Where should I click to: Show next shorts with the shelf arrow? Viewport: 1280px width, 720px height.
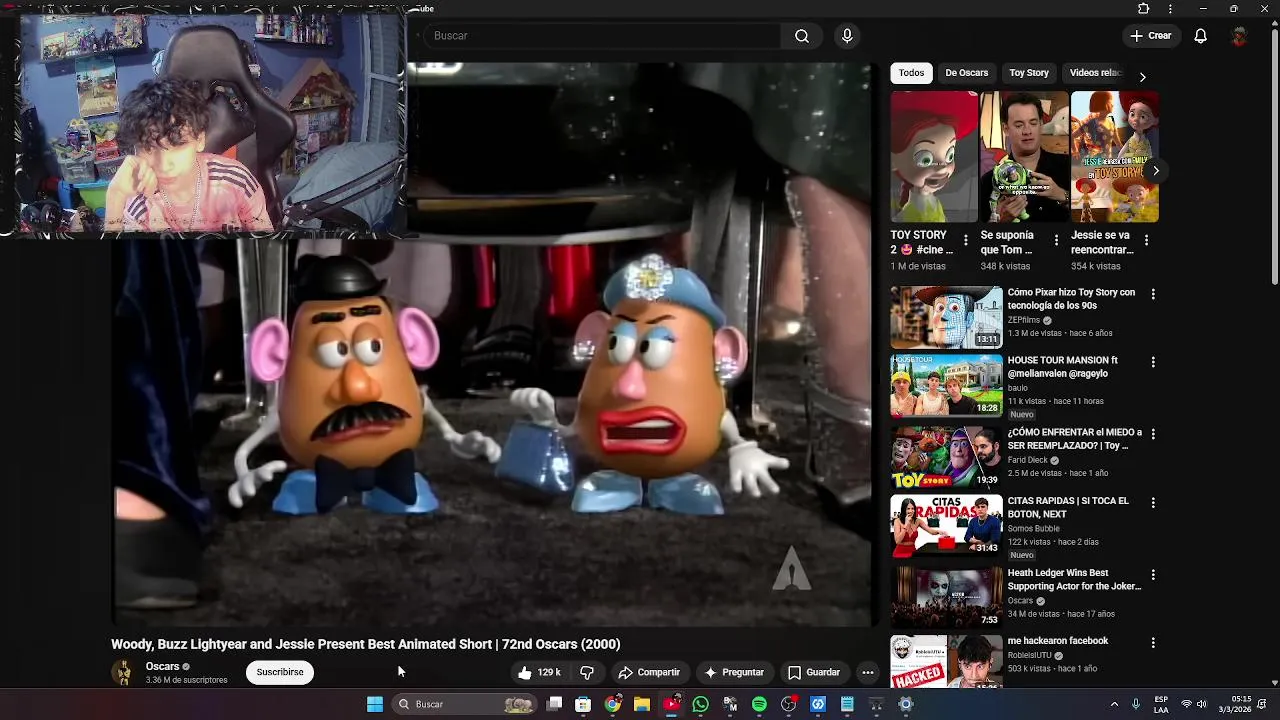pos(1155,171)
